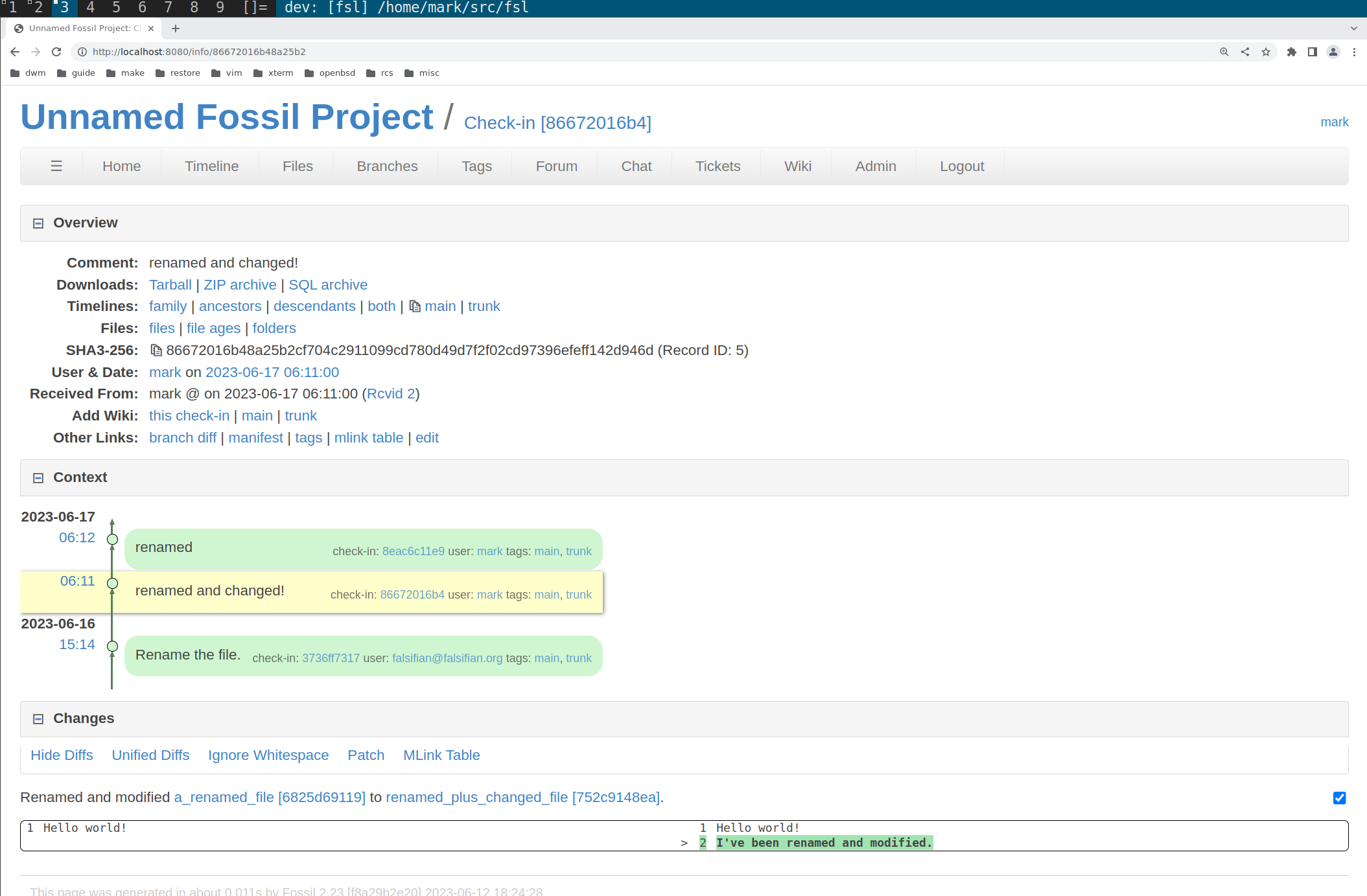This screenshot has height=896, width=1367.
Task: Open the hamburger menu in navigation bar
Action: pyautogui.click(x=56, y=167)
